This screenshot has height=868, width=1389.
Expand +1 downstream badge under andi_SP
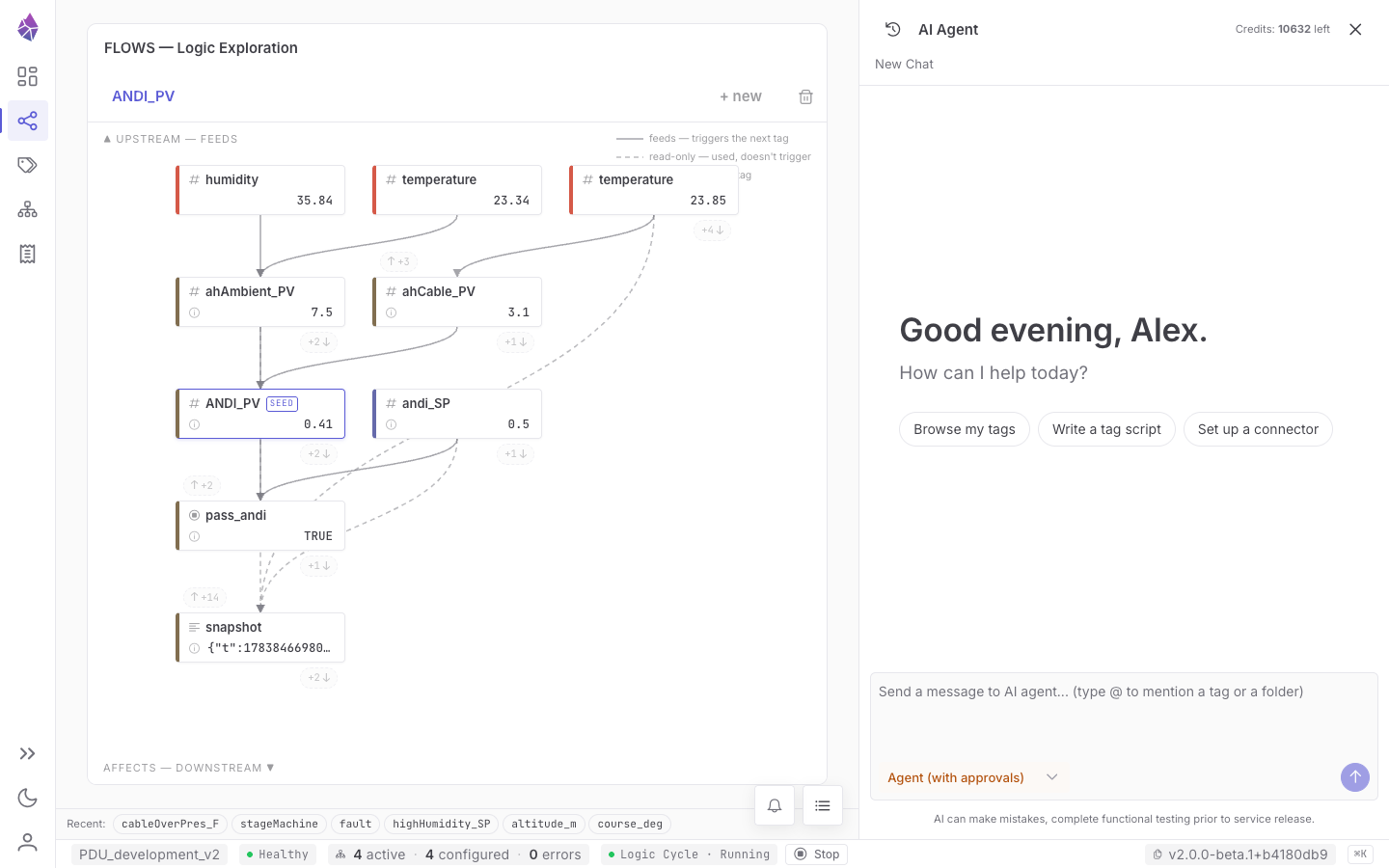[x=516, y=454]
